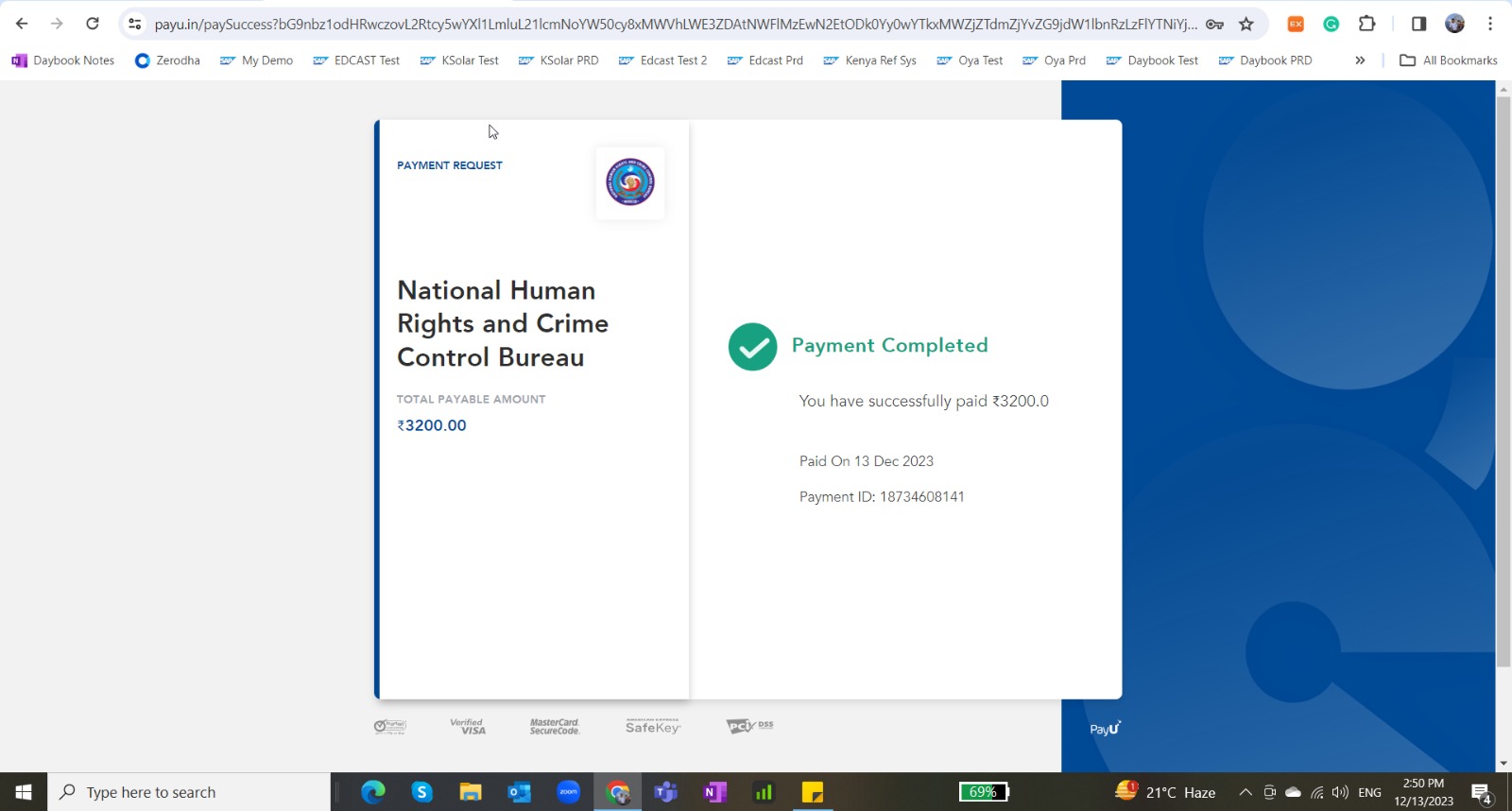Image resolution: width=1512 pixels, height=811 pixels.
Task: Open the Daybook Notes bookmark
Action: [x=63, y=60]
